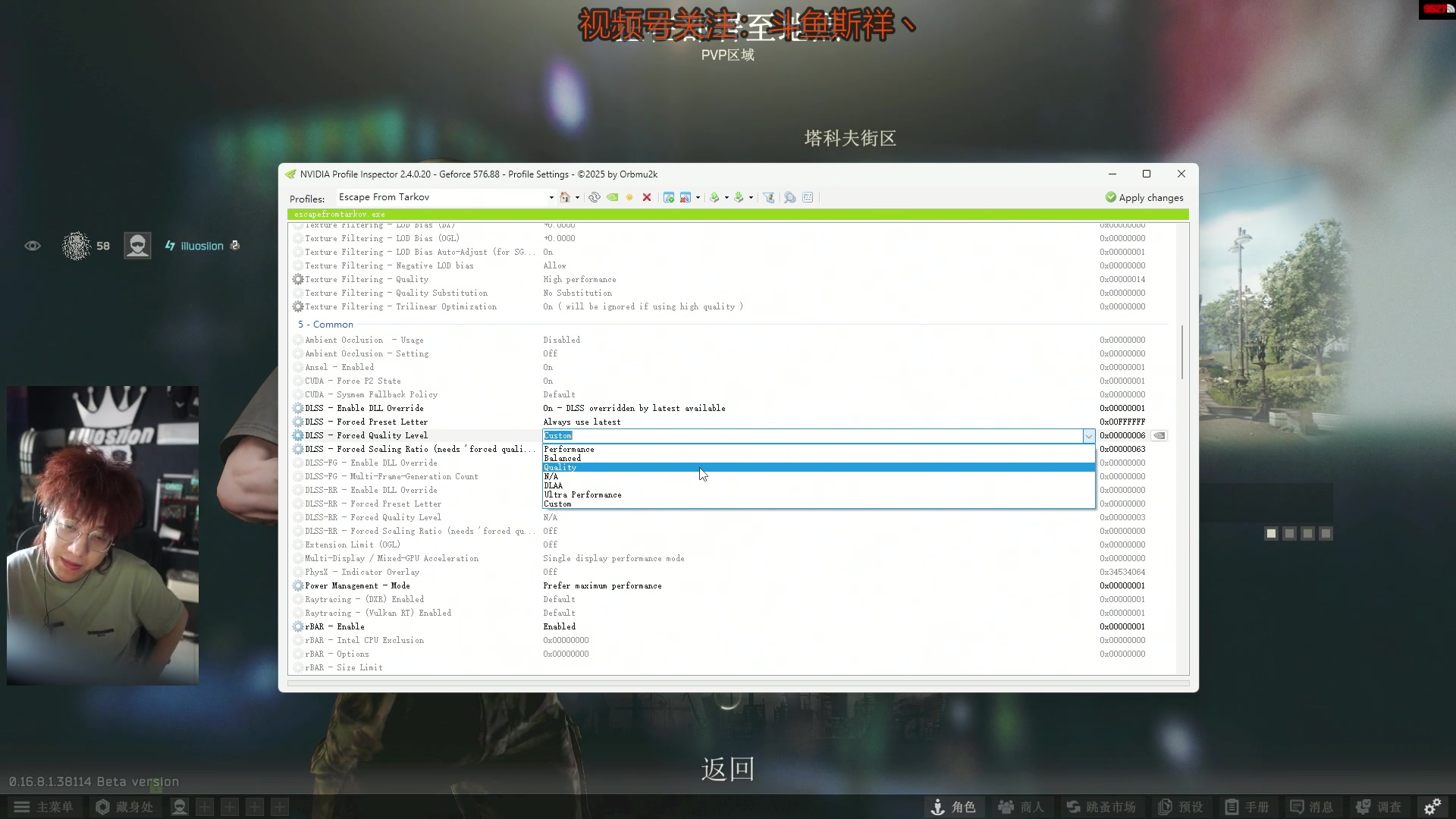Open the import profiles dropdown arrow

tap(751, 198)
